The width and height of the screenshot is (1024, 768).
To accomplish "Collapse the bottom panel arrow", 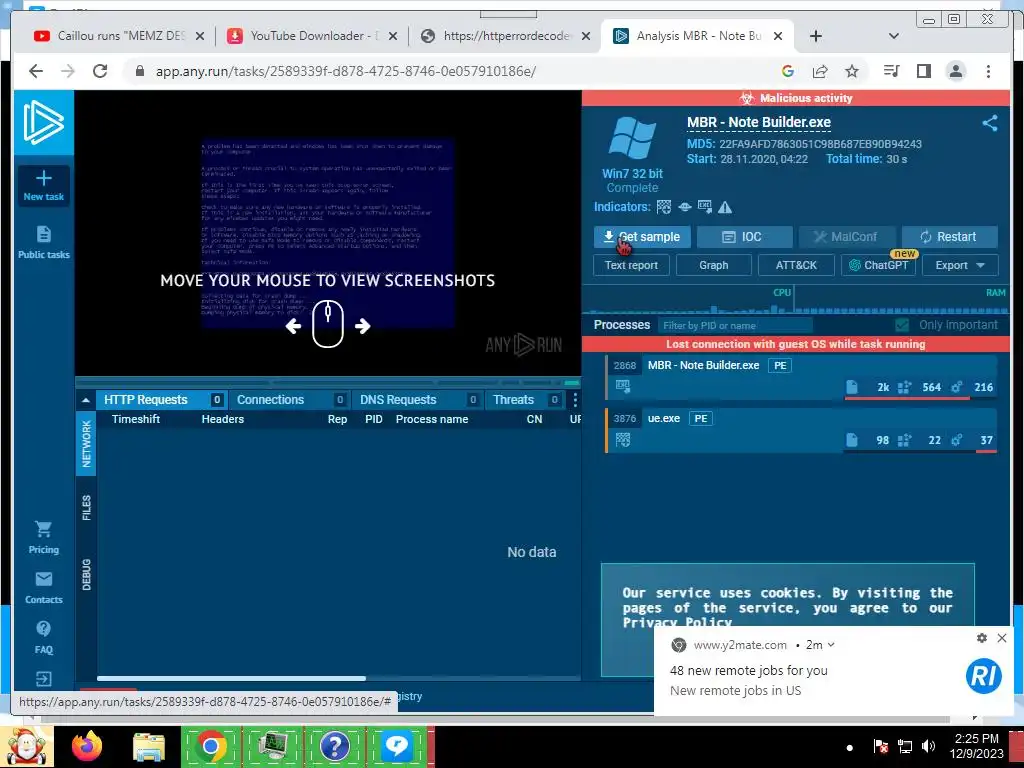I will pos(86,400).
